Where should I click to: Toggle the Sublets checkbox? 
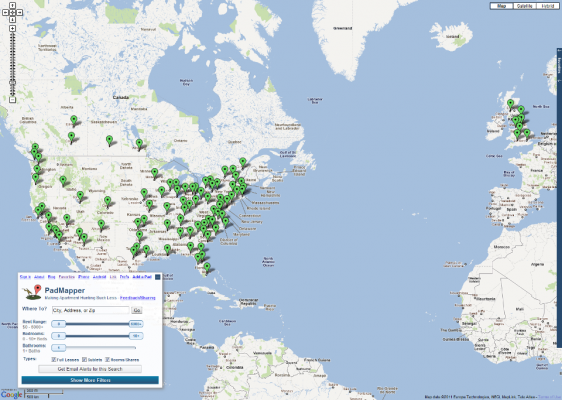tap(85, 359)
